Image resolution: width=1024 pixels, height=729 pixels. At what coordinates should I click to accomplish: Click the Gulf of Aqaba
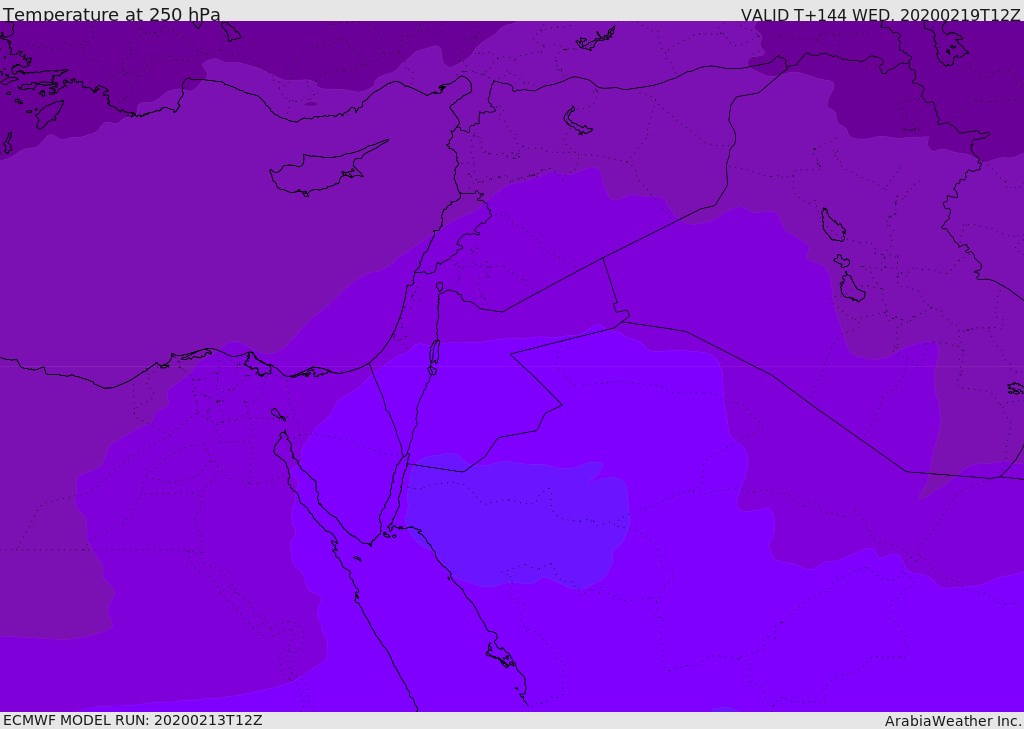[x=398, y=490]
